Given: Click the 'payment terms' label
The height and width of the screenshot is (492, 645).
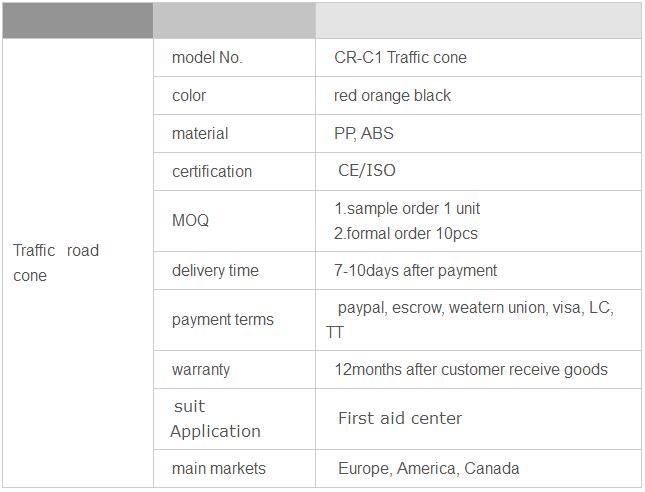Looking at the screenshot, I should [223, 320].
